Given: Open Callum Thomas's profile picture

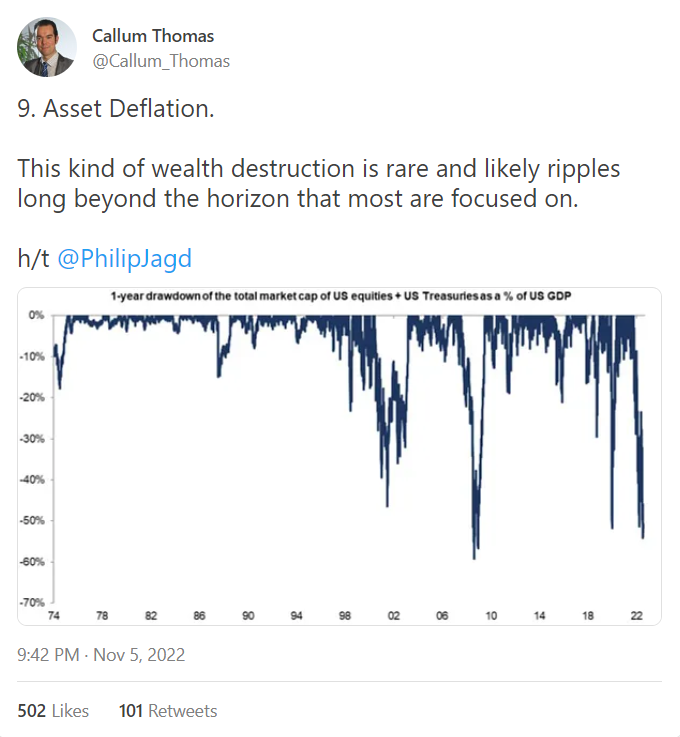Looking at the screenshot, I should click(47, 47).
